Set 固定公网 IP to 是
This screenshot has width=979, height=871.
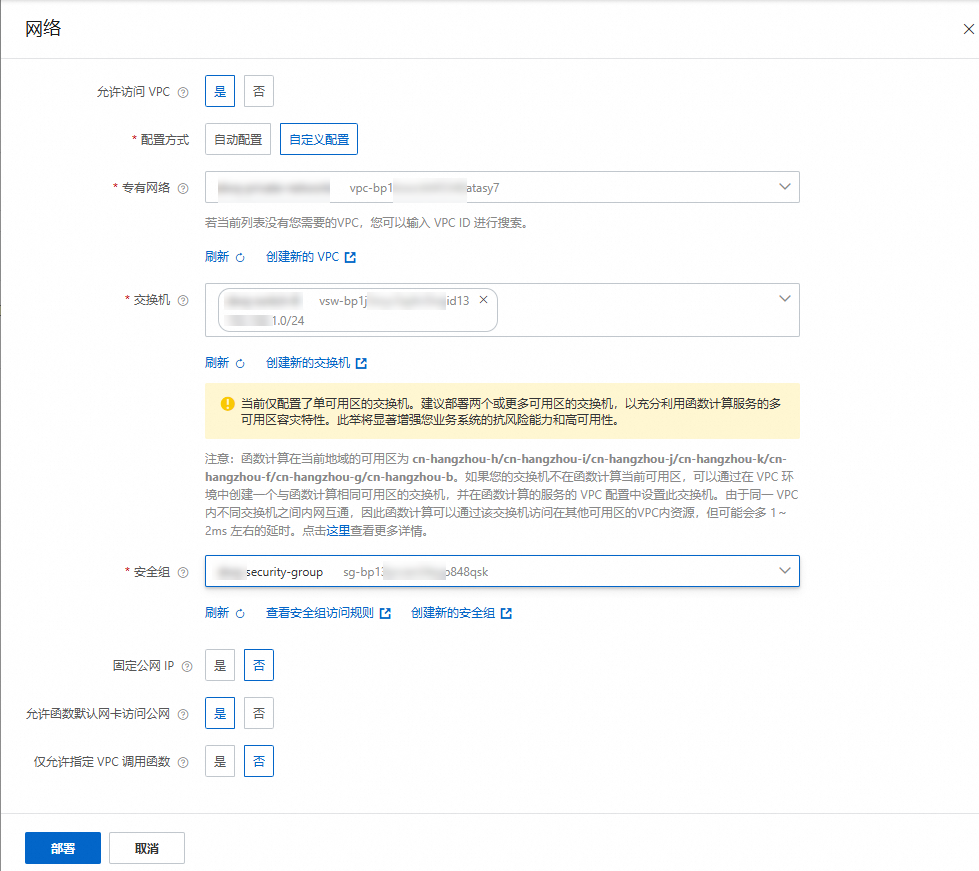point(220,665)
